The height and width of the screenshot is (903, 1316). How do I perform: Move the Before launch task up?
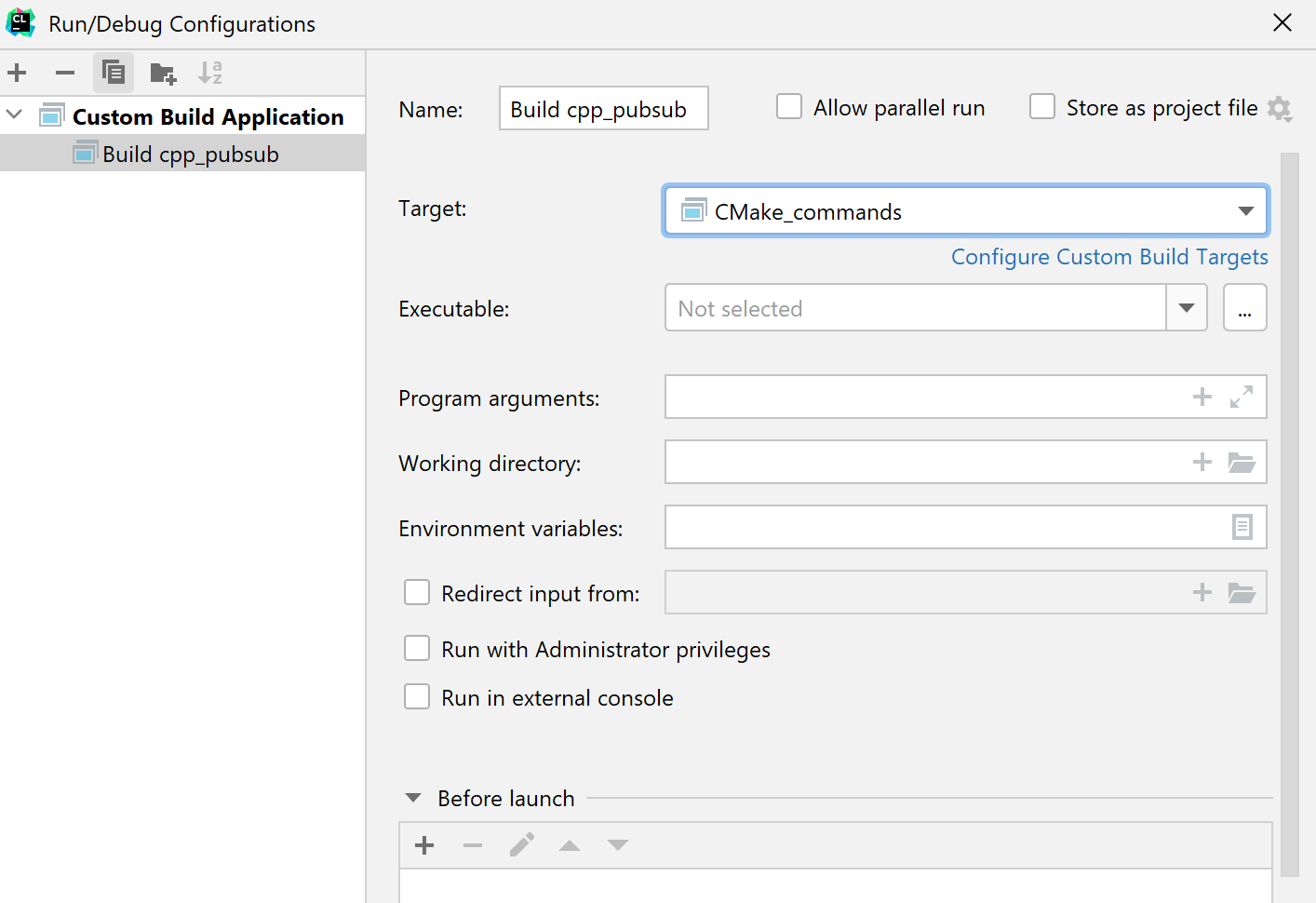(570, 844)
